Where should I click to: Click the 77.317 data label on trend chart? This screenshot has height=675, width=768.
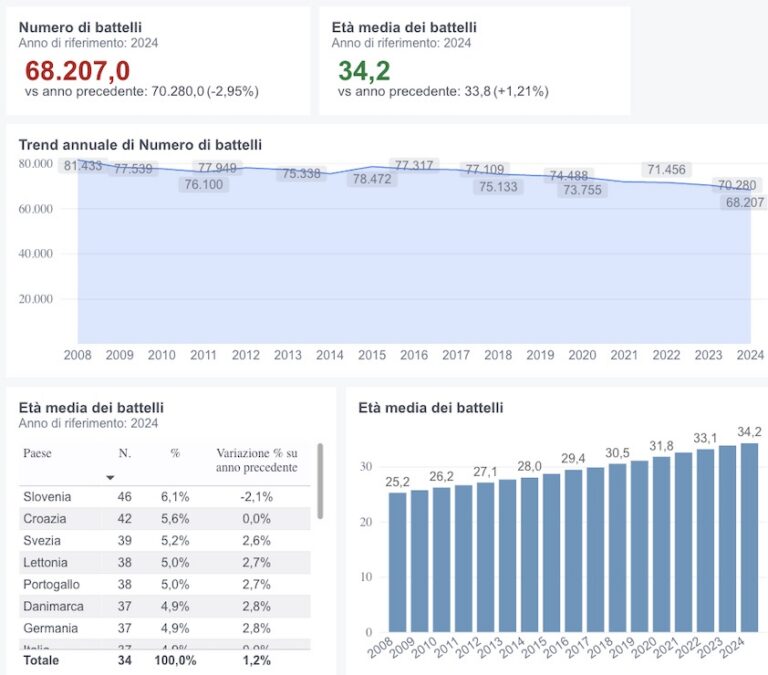point(414,165)
